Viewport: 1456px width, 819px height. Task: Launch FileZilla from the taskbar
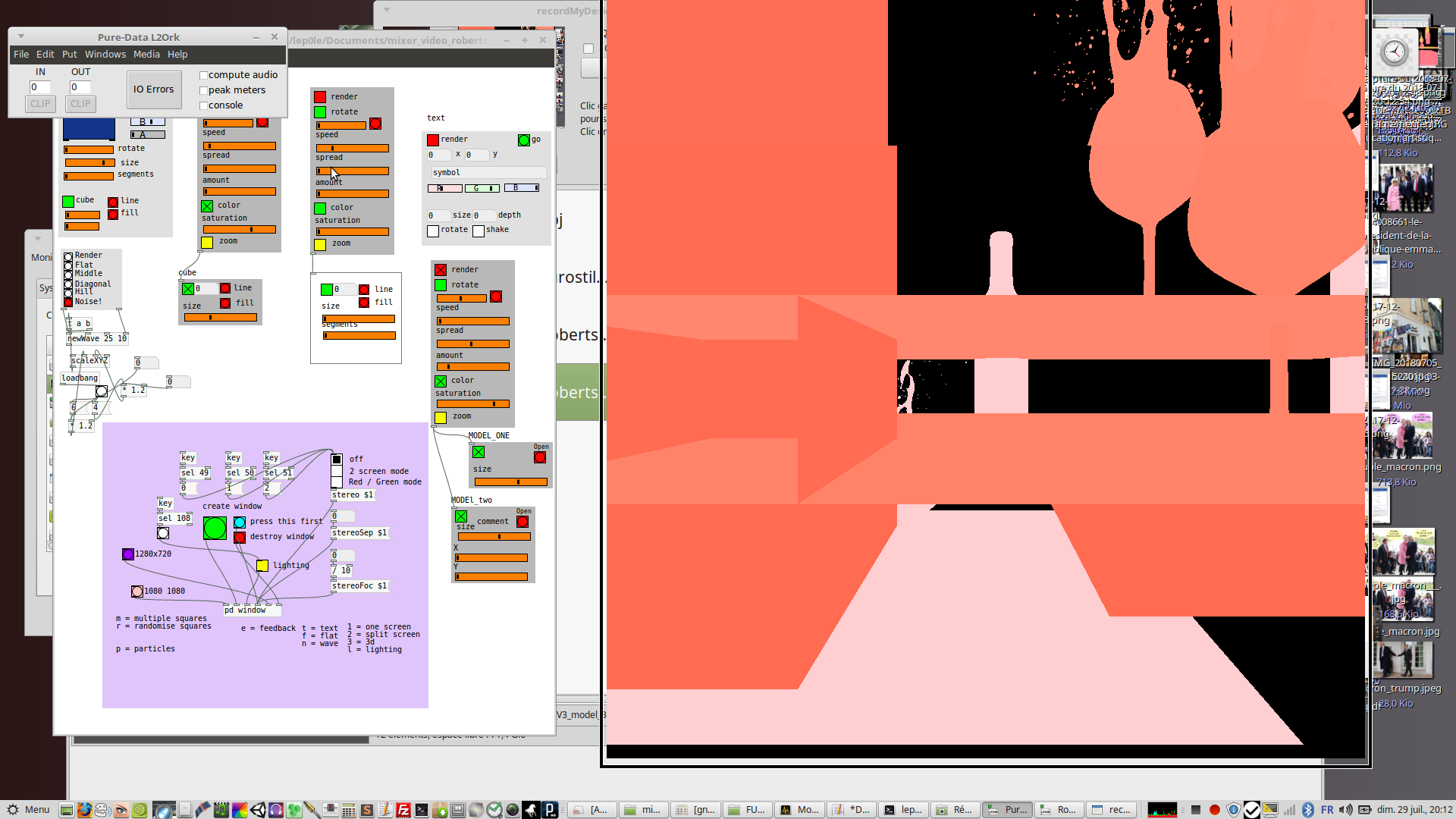click(403, 810)
